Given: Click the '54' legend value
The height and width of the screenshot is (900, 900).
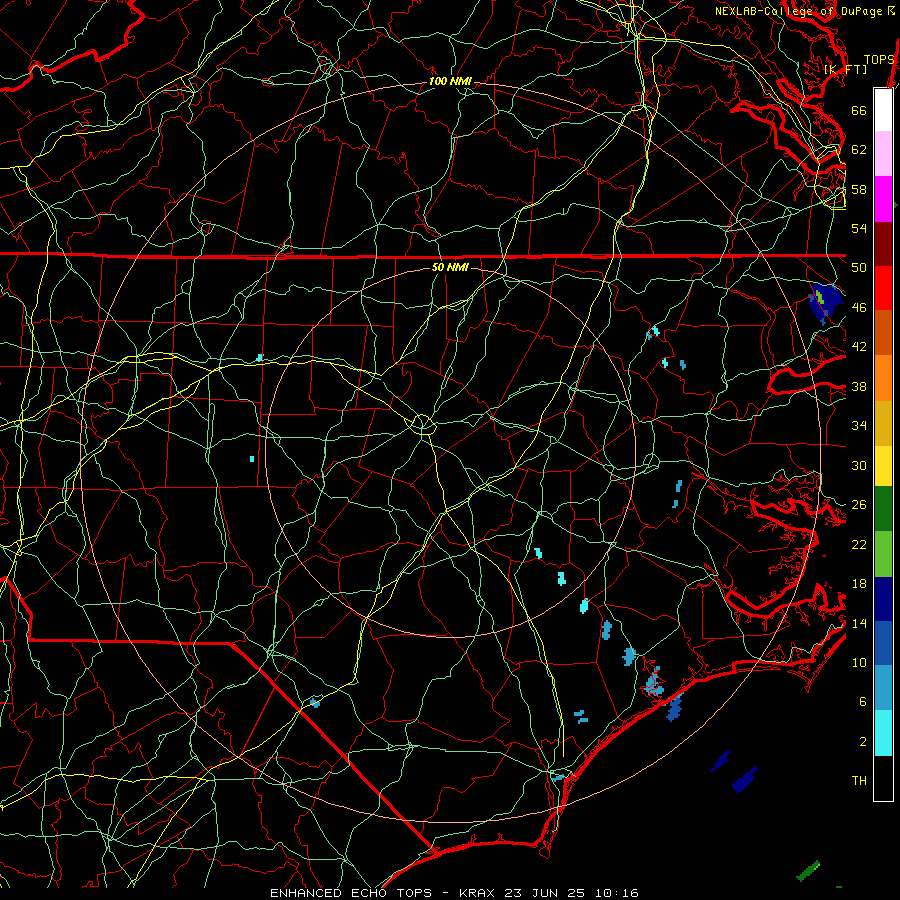Looking at the screenshot, I should click(859, 228).
